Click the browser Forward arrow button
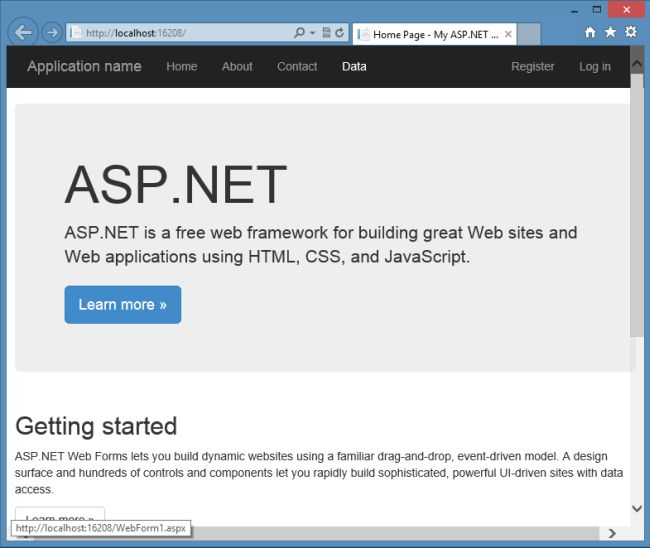Viewport: 650px width, 548px height. (52, 32)
